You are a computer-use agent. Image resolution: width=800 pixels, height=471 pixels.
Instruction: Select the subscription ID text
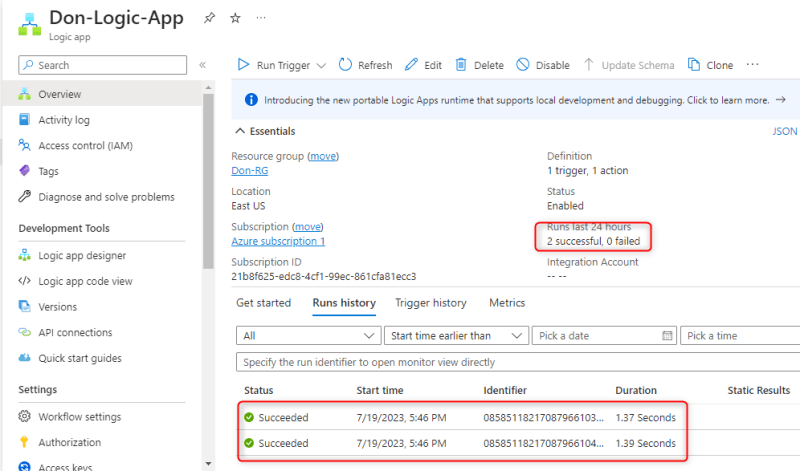point(323,277)
